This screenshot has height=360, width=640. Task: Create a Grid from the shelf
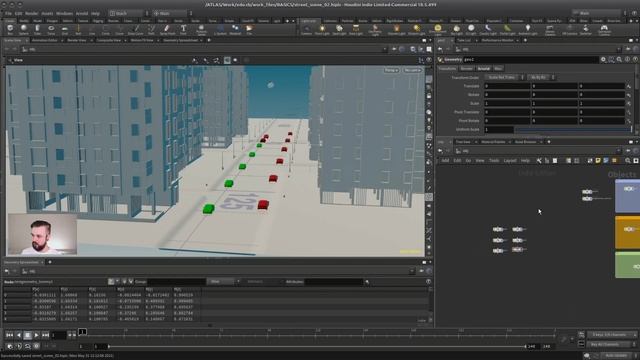(64, 29)
